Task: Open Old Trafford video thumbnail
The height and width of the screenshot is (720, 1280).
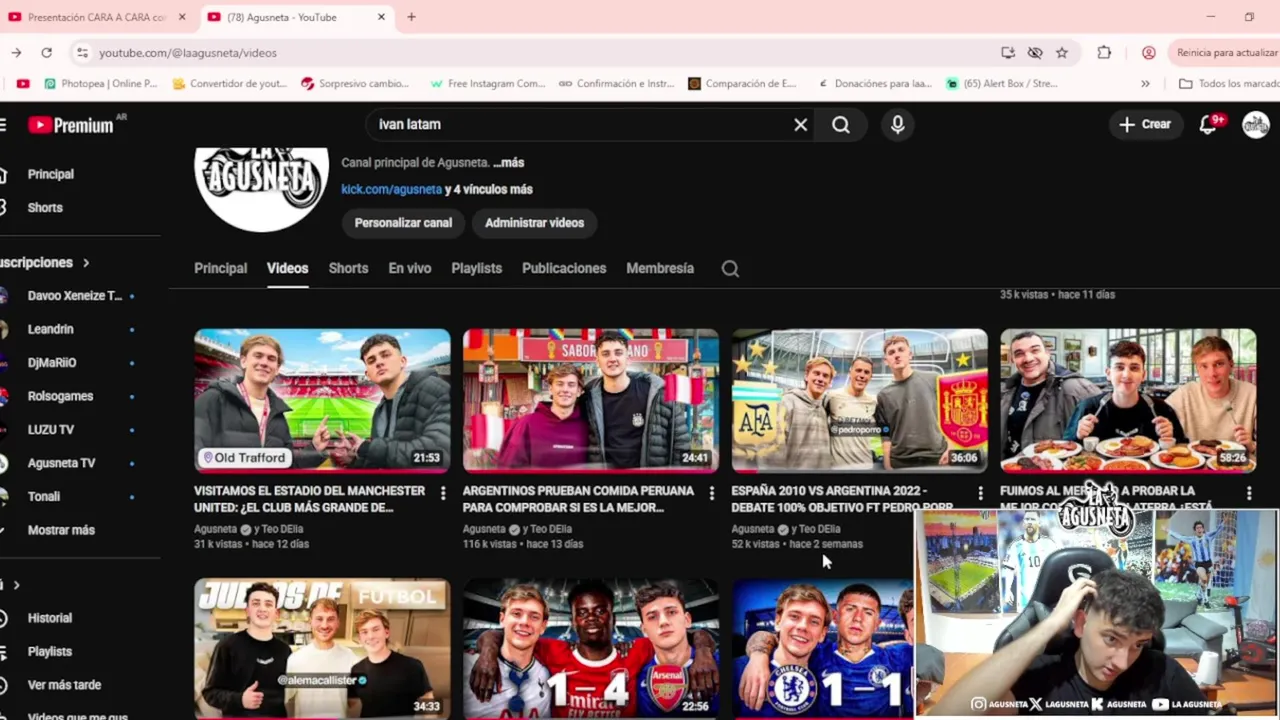Action: (x=322, y=400)
